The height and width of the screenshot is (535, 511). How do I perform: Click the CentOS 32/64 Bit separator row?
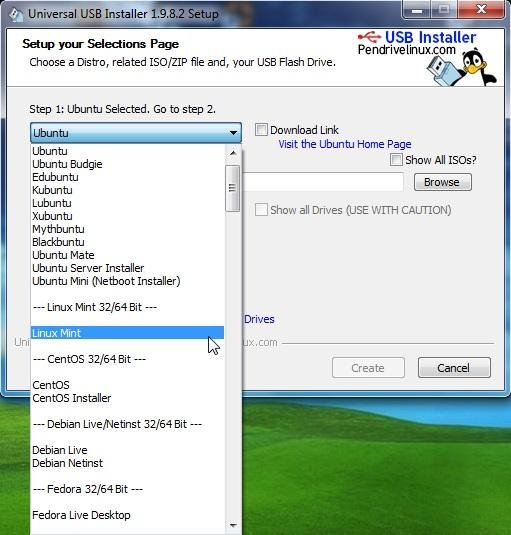127,359
